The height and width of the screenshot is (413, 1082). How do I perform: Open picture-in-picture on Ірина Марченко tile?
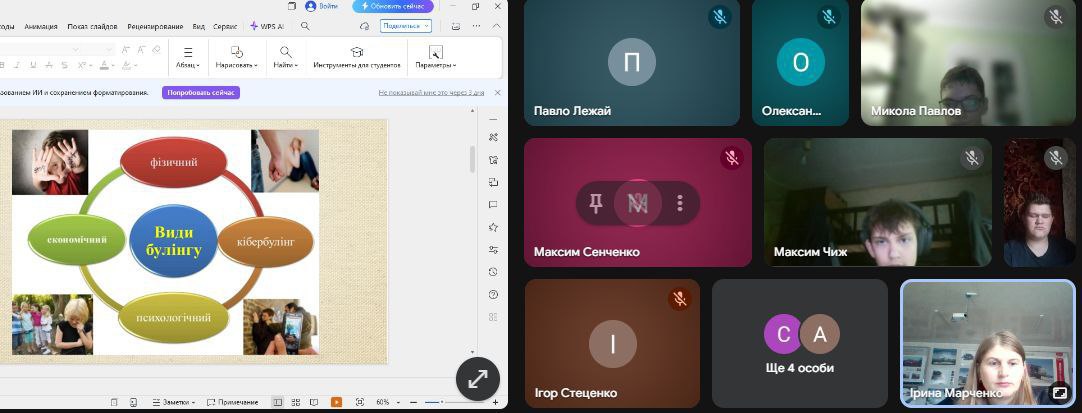click(x=1059, y=395)
